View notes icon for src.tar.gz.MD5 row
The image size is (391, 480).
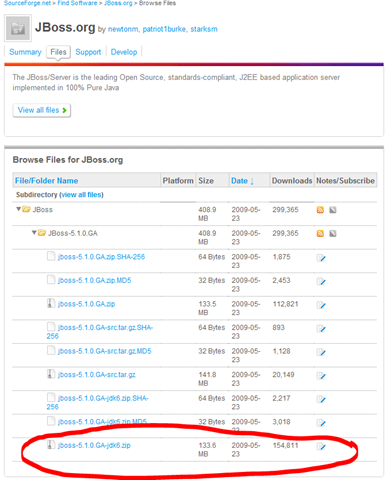[321, 352]
